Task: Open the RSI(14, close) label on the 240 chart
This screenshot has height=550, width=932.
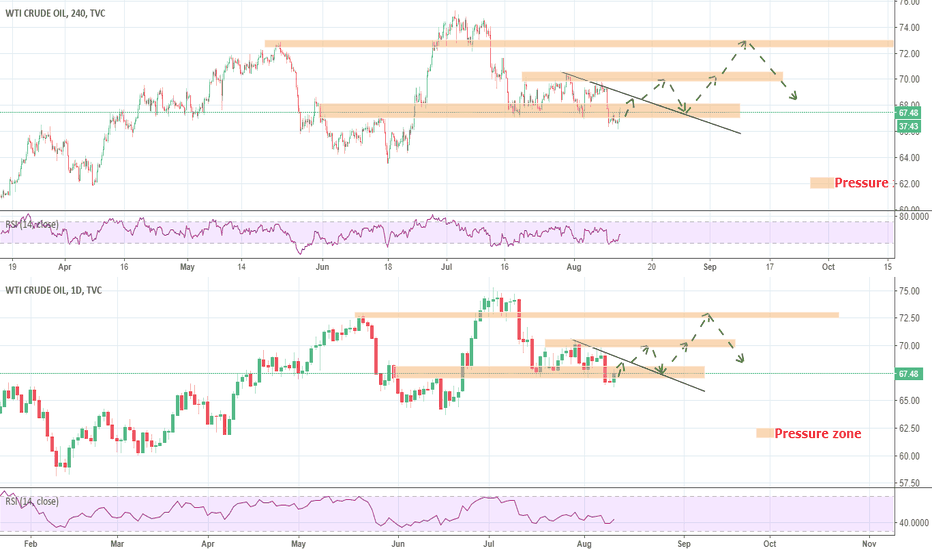Action: 32,224
